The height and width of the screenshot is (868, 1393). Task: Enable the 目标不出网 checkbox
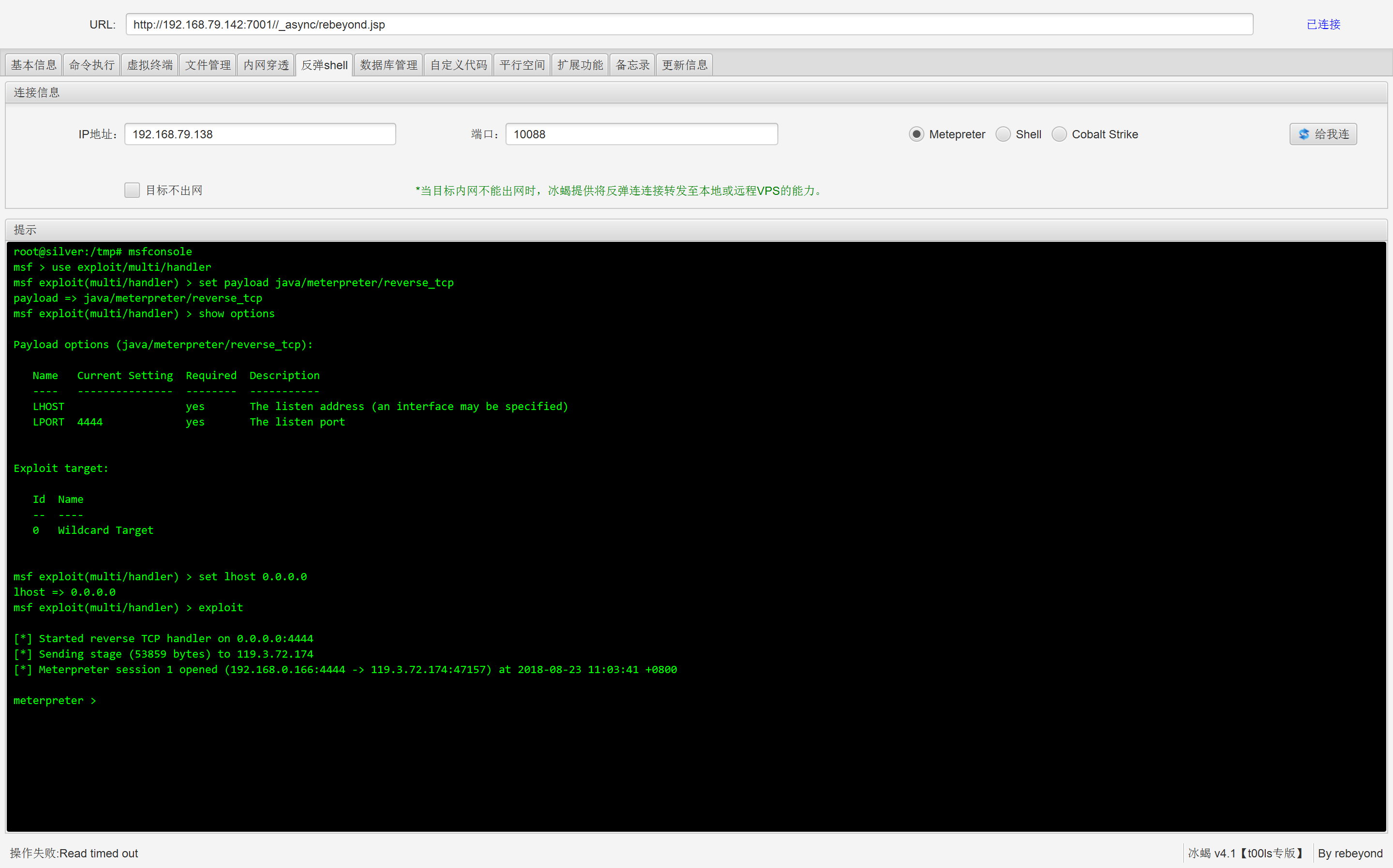(x=132, y=191)
